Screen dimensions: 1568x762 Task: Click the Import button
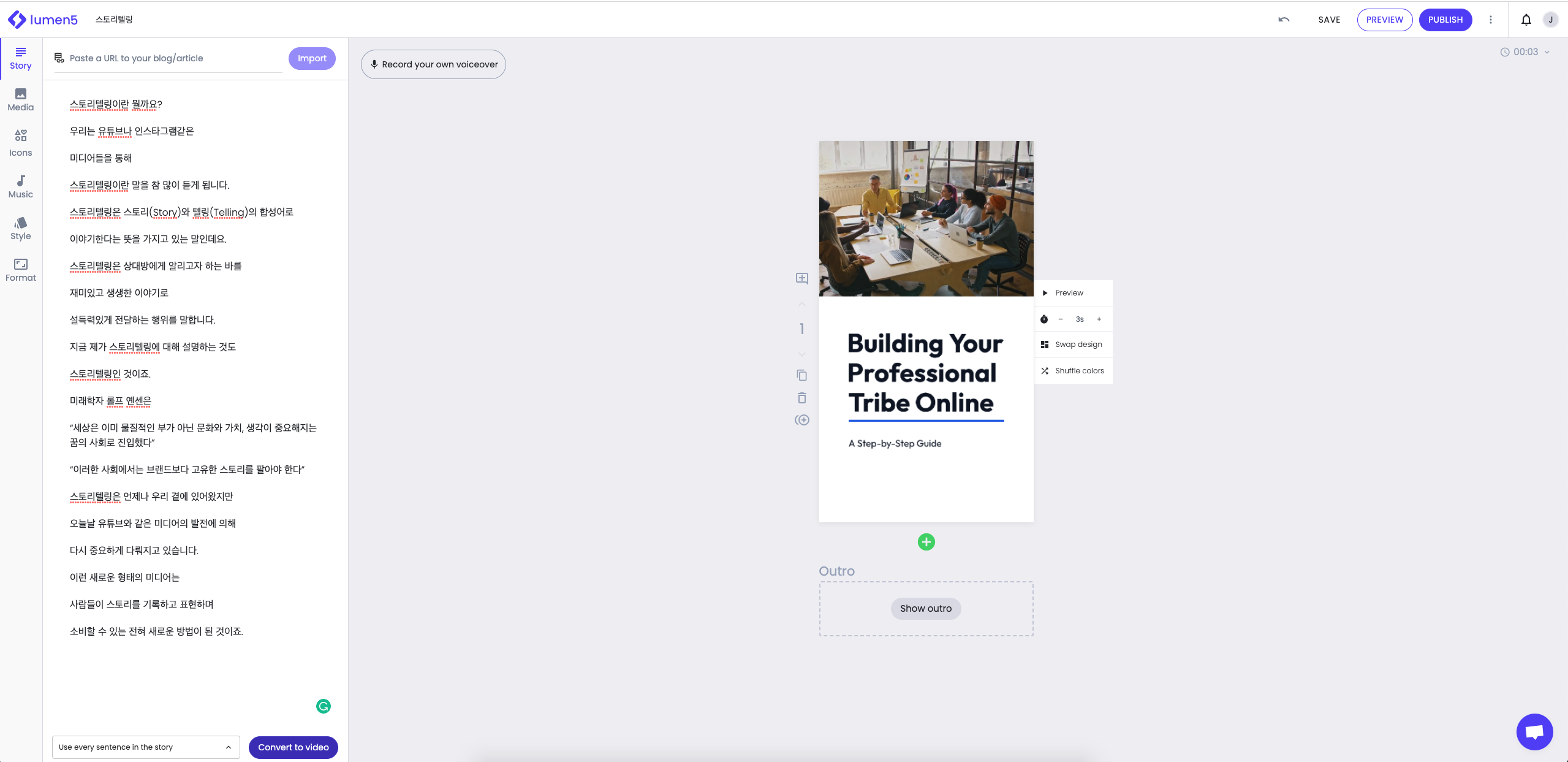[x=311, y=57]
